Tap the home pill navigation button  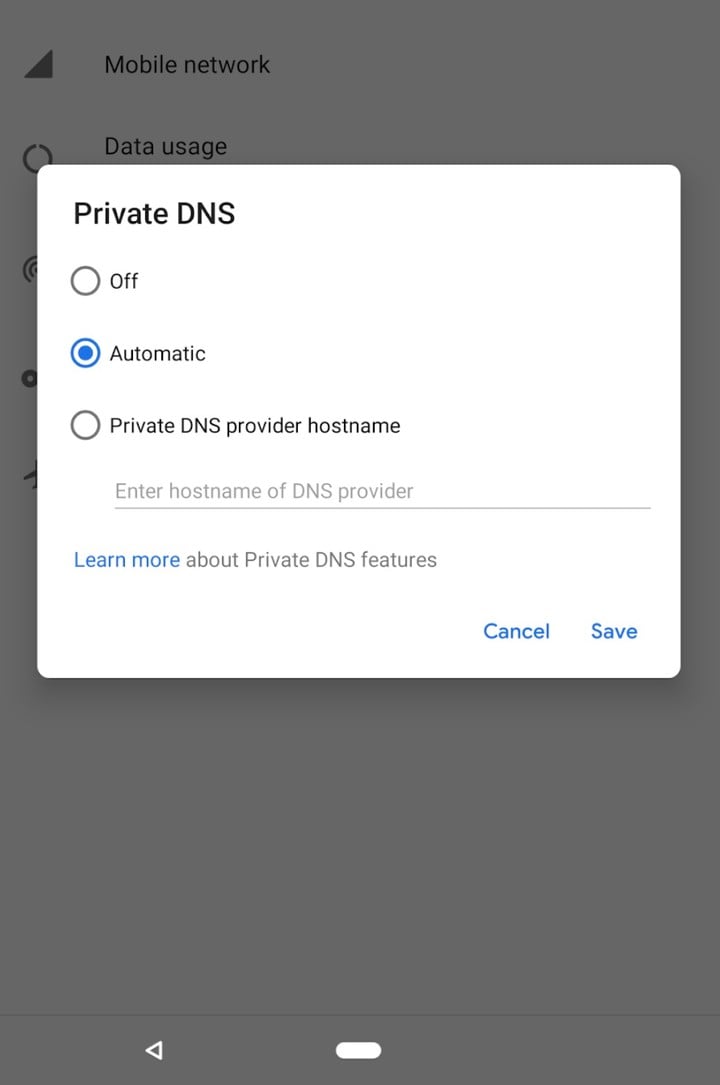(358, 1050)
